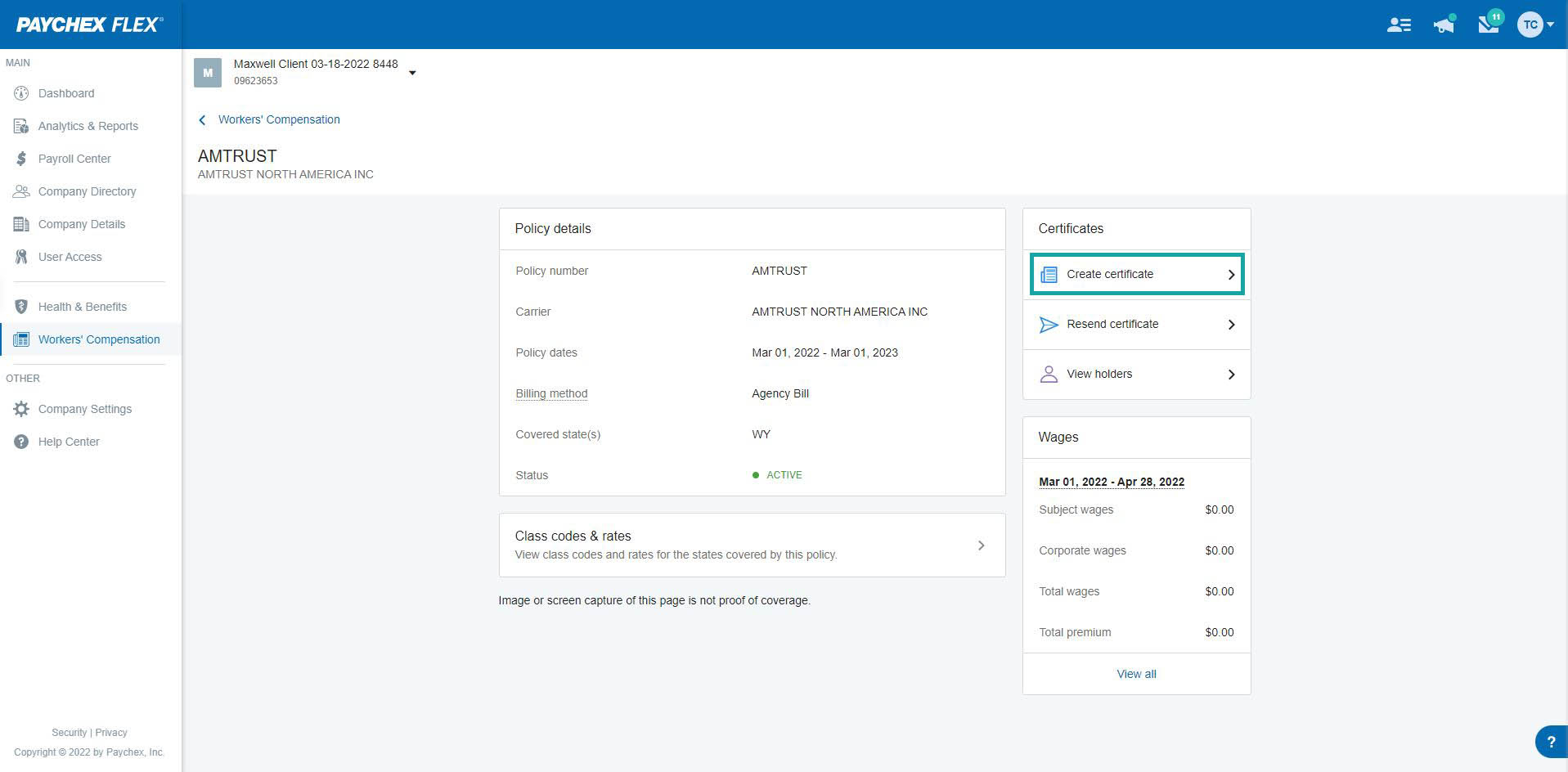The height and width of the screenshot is (772, 1568).
Task: Click policy dates Mar 01, 2022 - Mar 01, 2023
Action: click(824, 352)
